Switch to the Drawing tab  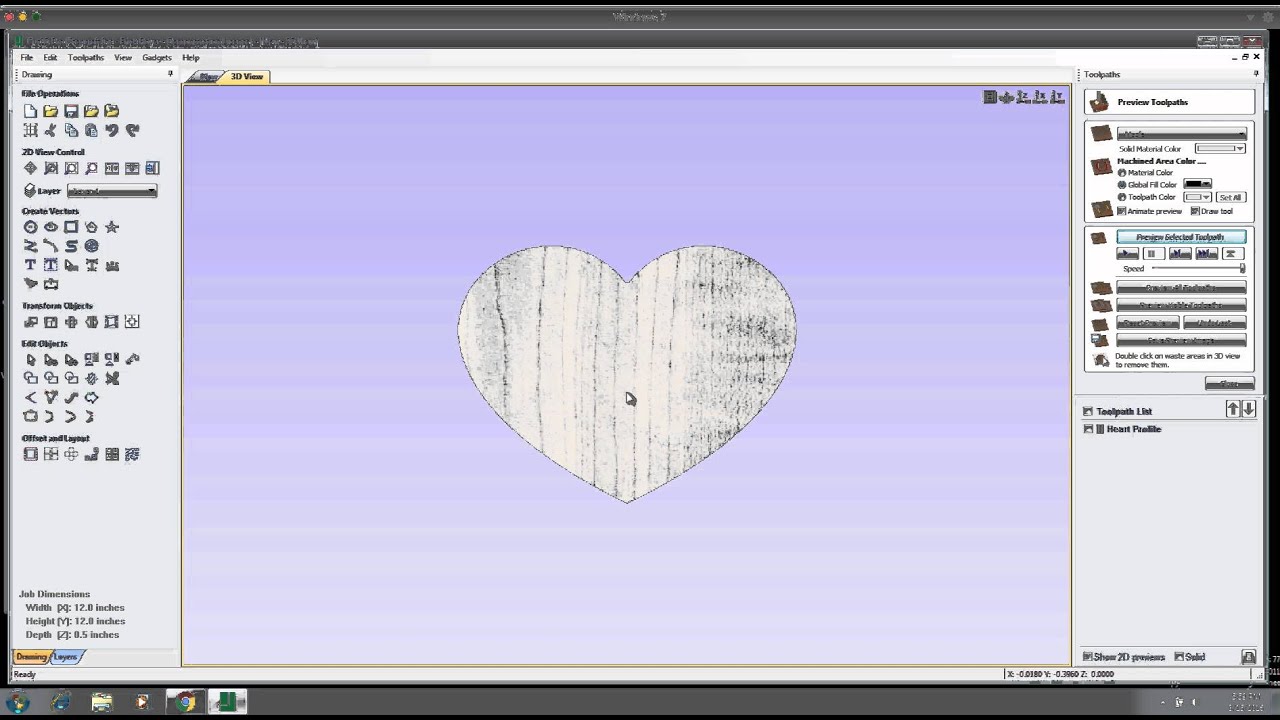point(31,657)
